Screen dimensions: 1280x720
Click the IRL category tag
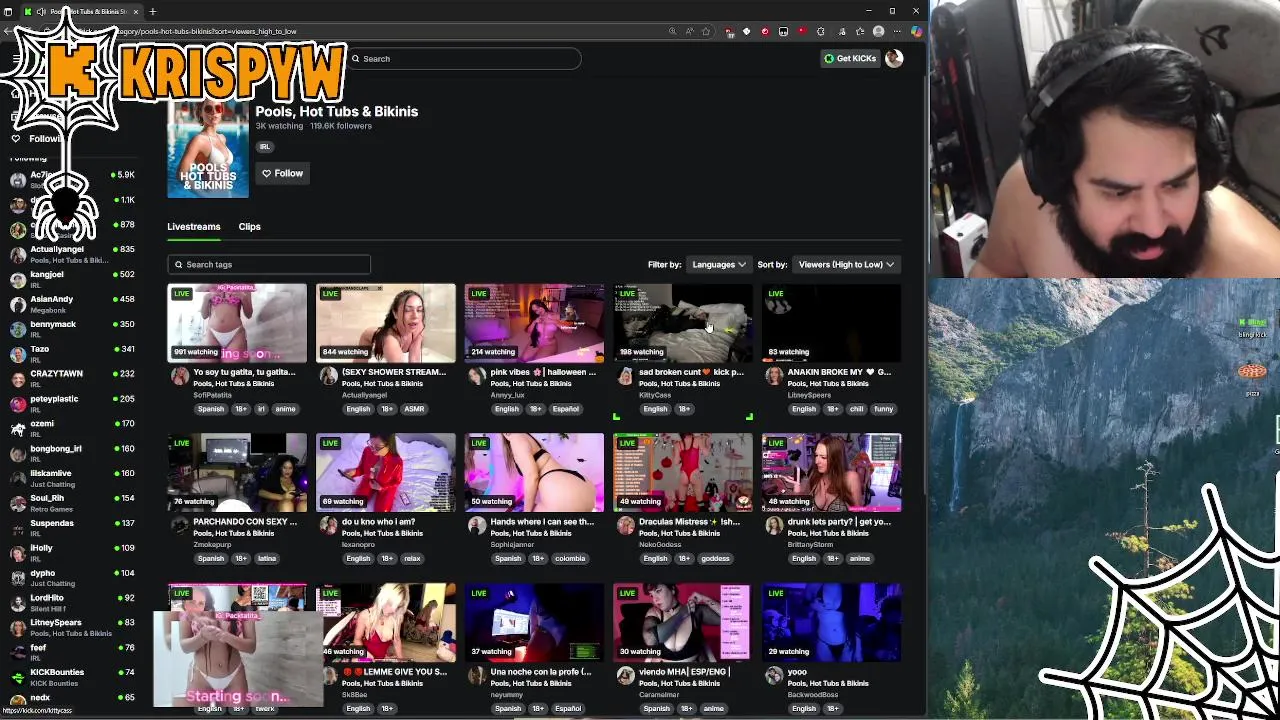tap(265, 146)
